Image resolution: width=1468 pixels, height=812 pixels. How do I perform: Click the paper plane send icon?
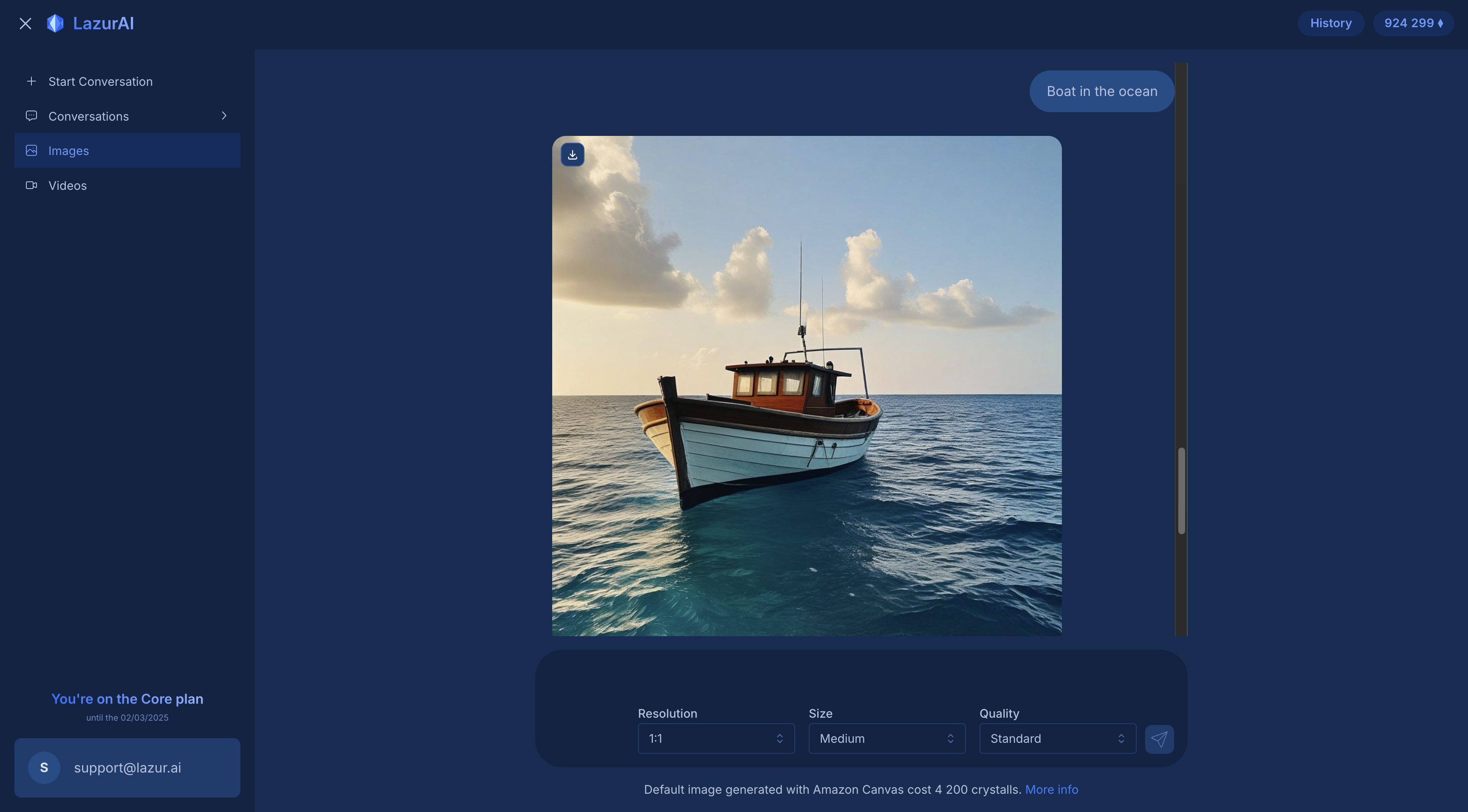pos(1159,739)
